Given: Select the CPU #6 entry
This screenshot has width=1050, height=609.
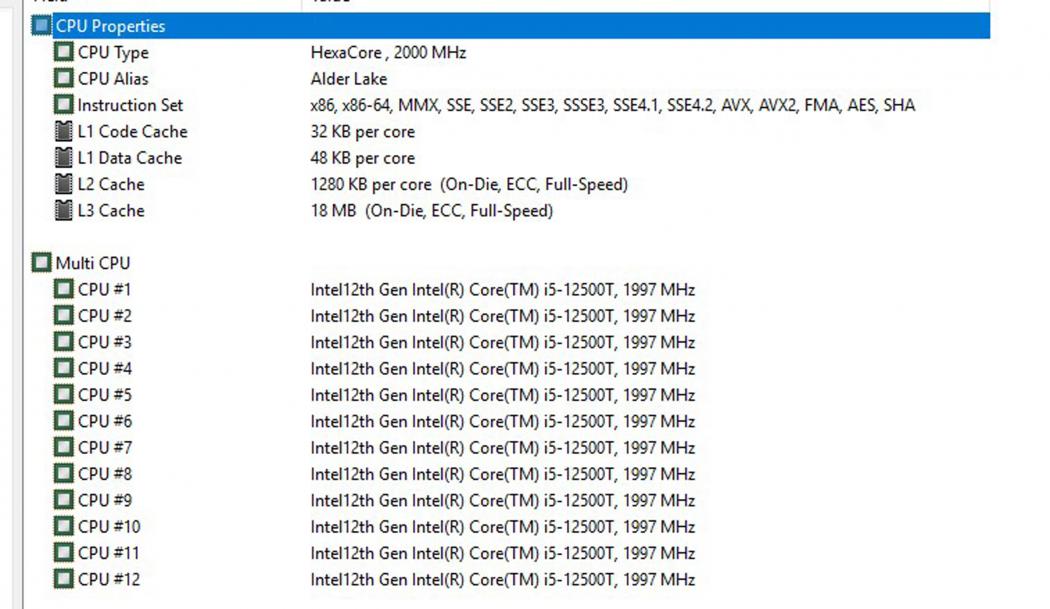Looking at the screenshot, I should tap(105, 421).
